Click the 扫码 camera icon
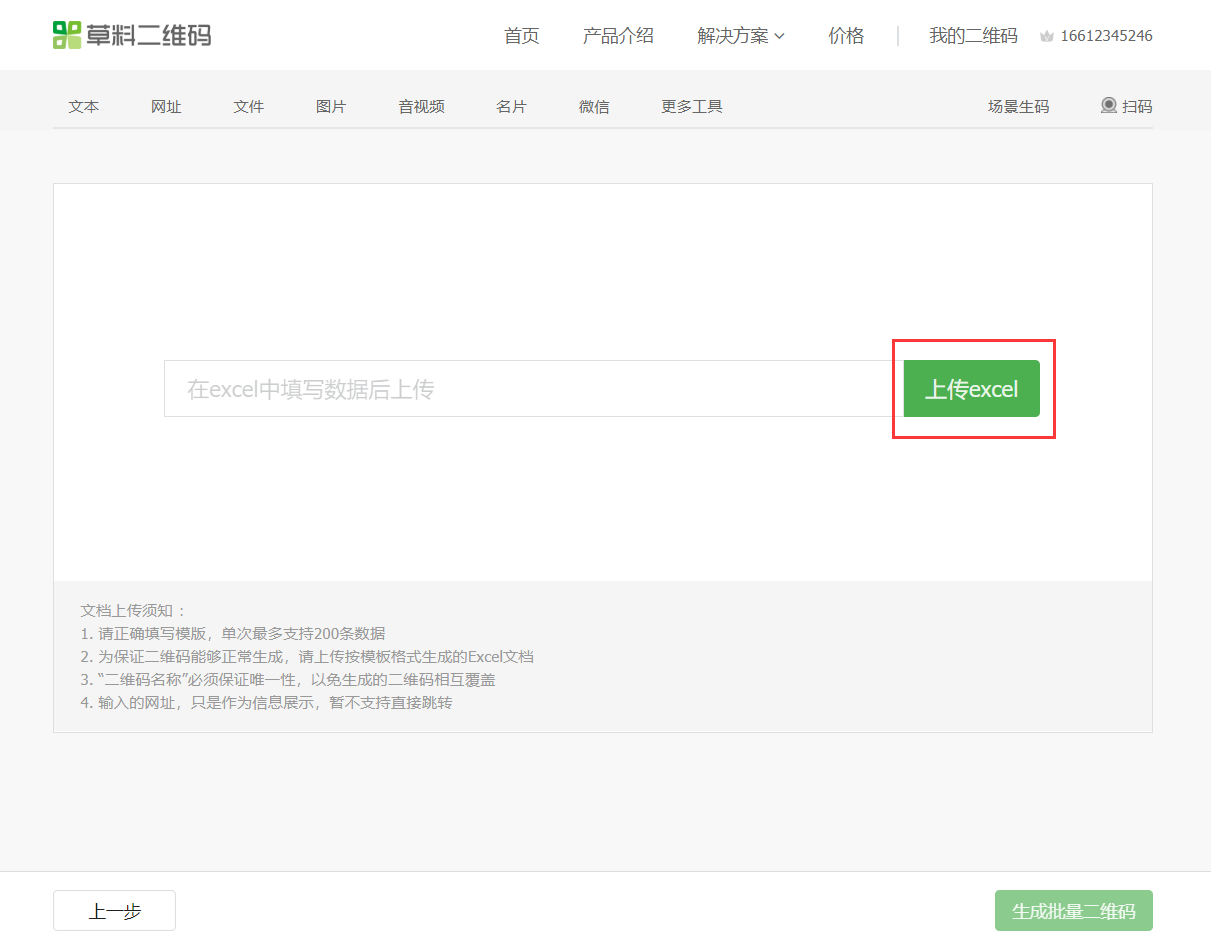The image size is (1211, 937). click(1110, 106)
